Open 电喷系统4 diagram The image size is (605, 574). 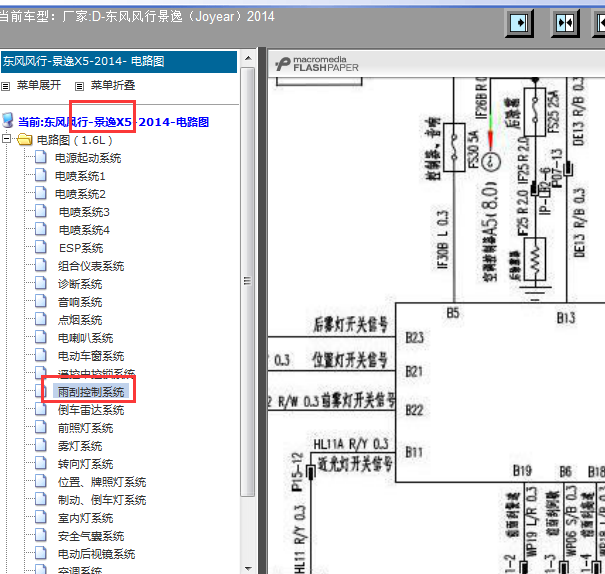pos(84,230)
